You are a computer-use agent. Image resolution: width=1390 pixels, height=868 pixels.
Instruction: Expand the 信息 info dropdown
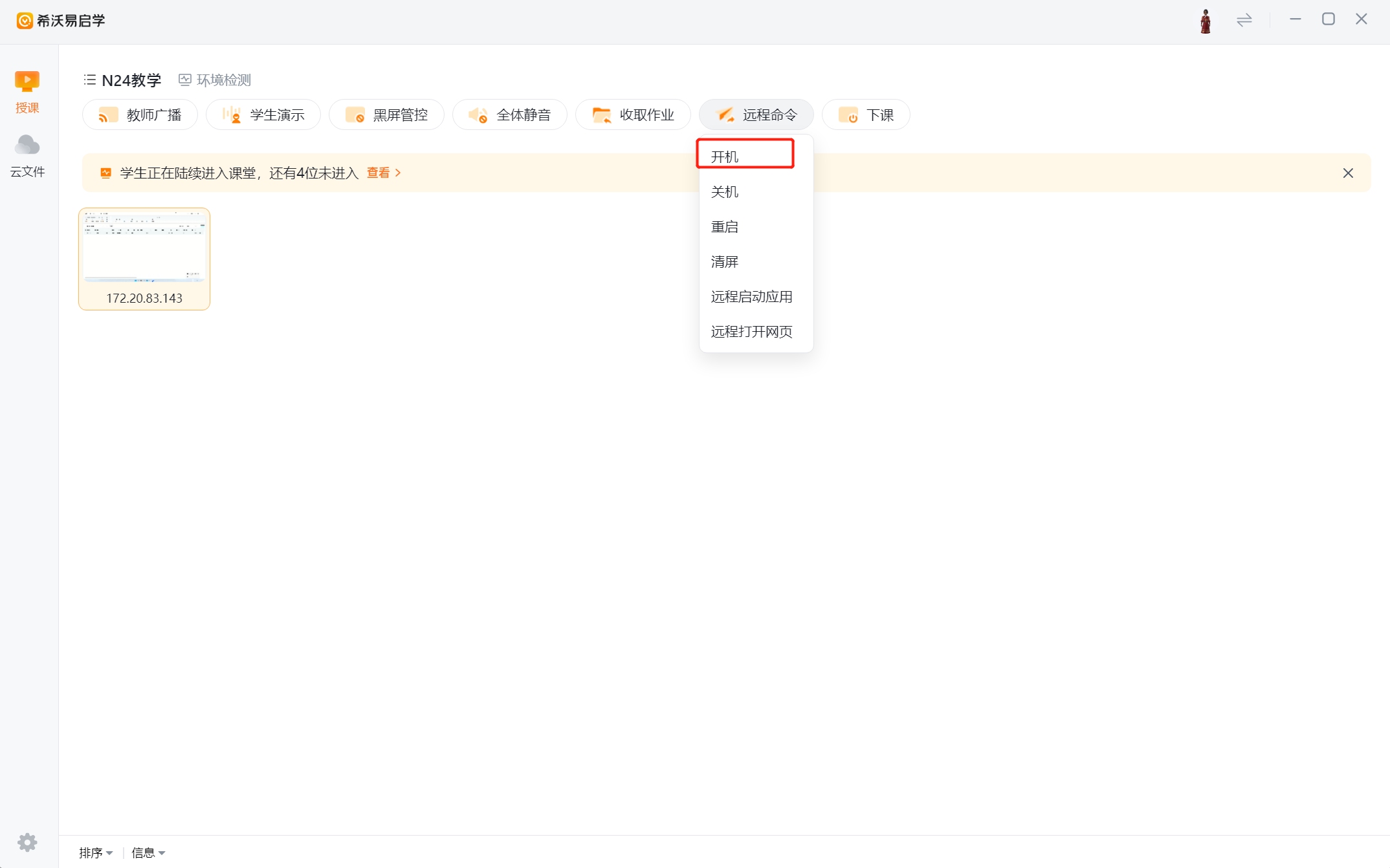click(148, 852)
